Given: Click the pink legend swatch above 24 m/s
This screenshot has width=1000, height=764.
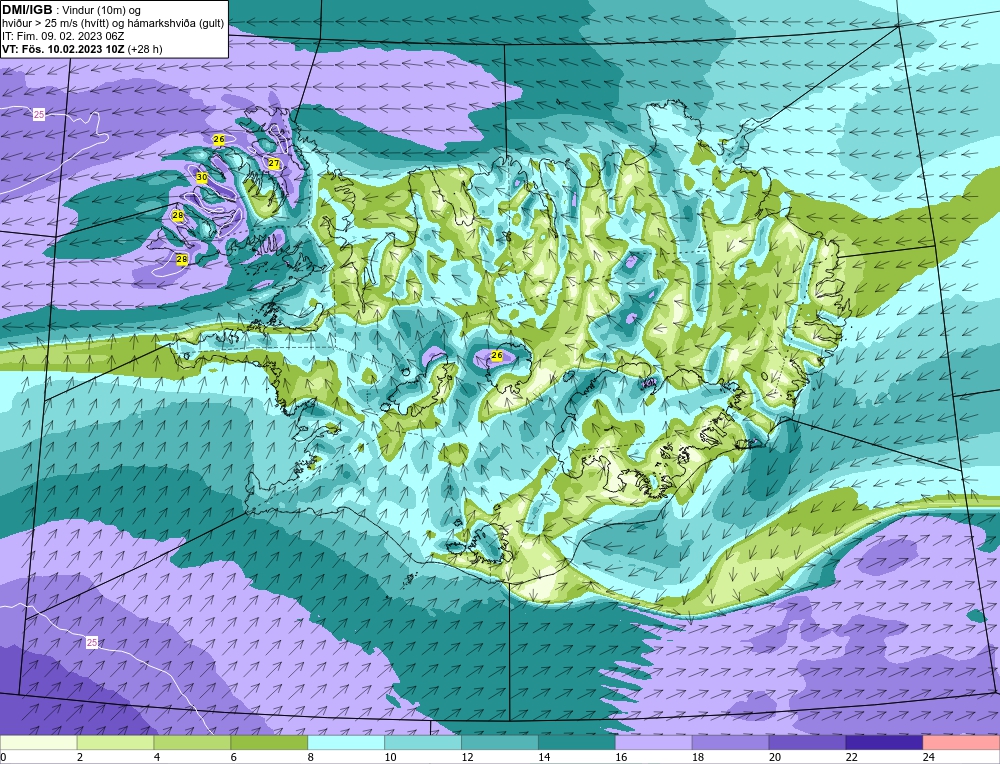Looking at the screenshot, I should [961, 743].
